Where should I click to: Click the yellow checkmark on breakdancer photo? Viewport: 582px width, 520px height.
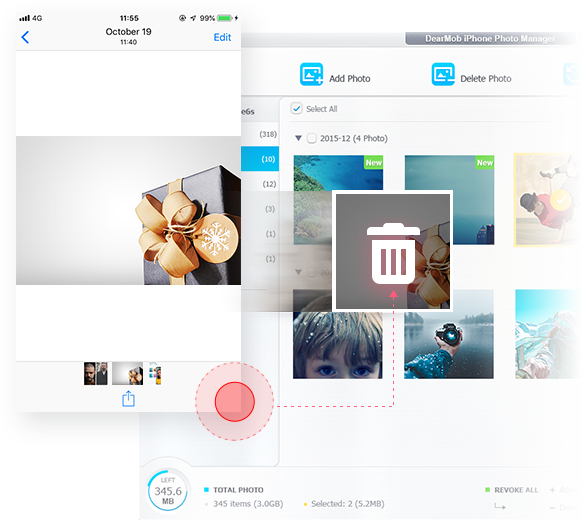[560, 200]
